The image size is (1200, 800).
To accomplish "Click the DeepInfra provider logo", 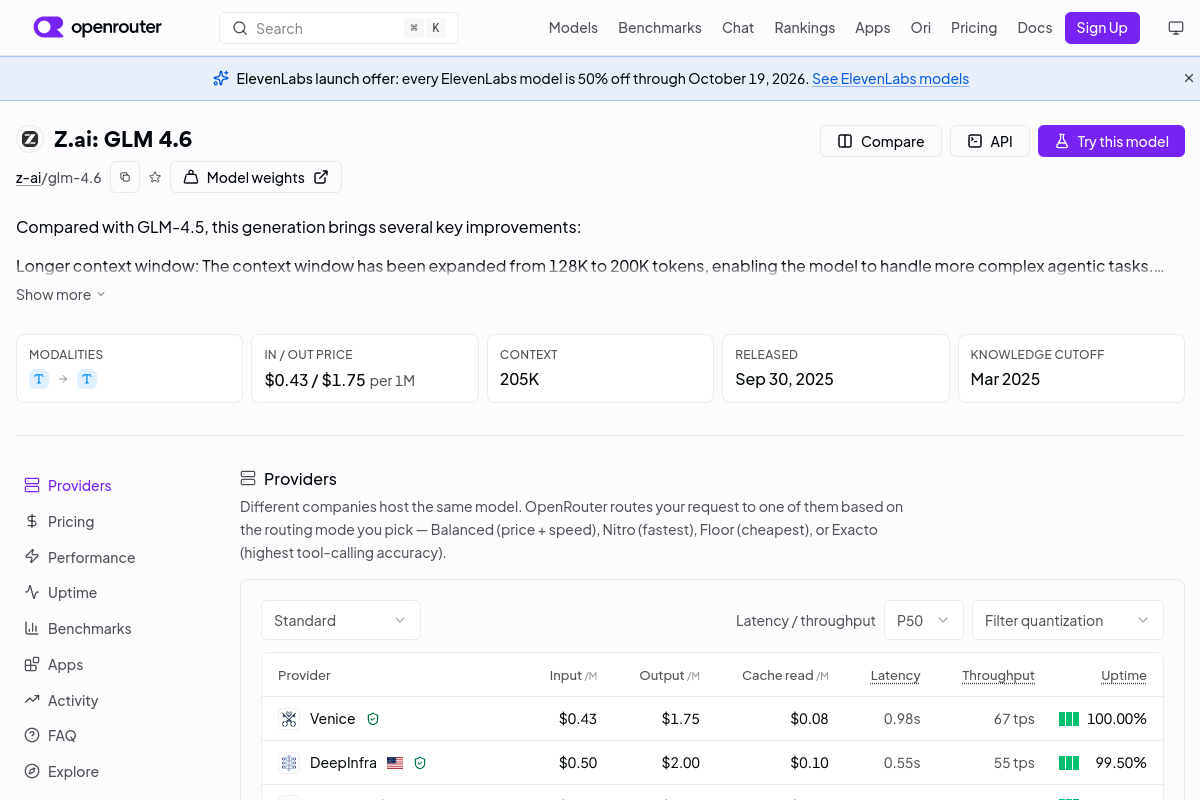I will (x=289, y=763).
